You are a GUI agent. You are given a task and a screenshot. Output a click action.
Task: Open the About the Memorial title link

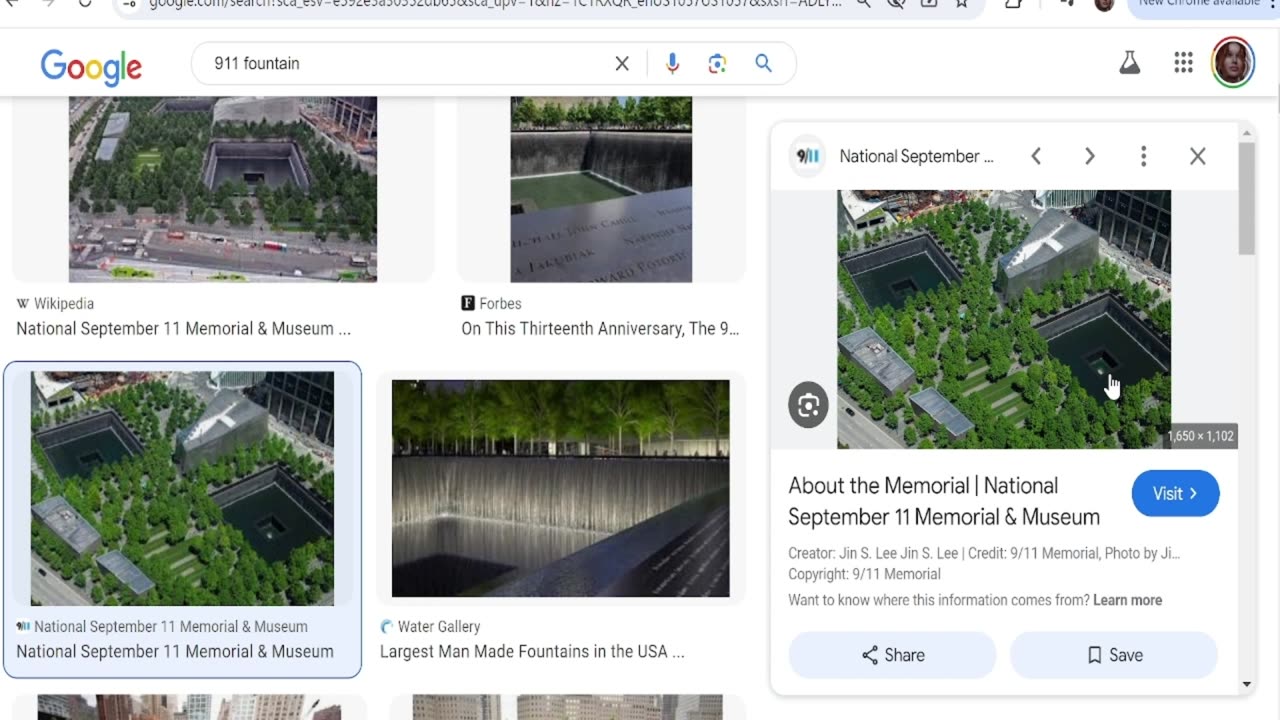tap(944, 501)
